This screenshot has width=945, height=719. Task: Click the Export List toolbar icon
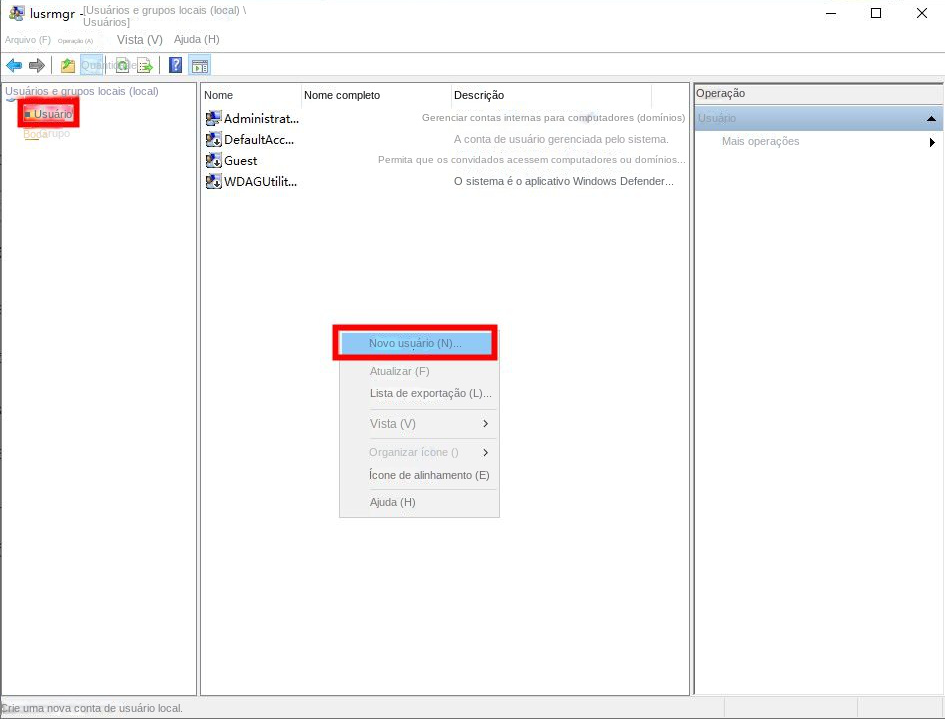pyautogui.click(x=145, y=65)
